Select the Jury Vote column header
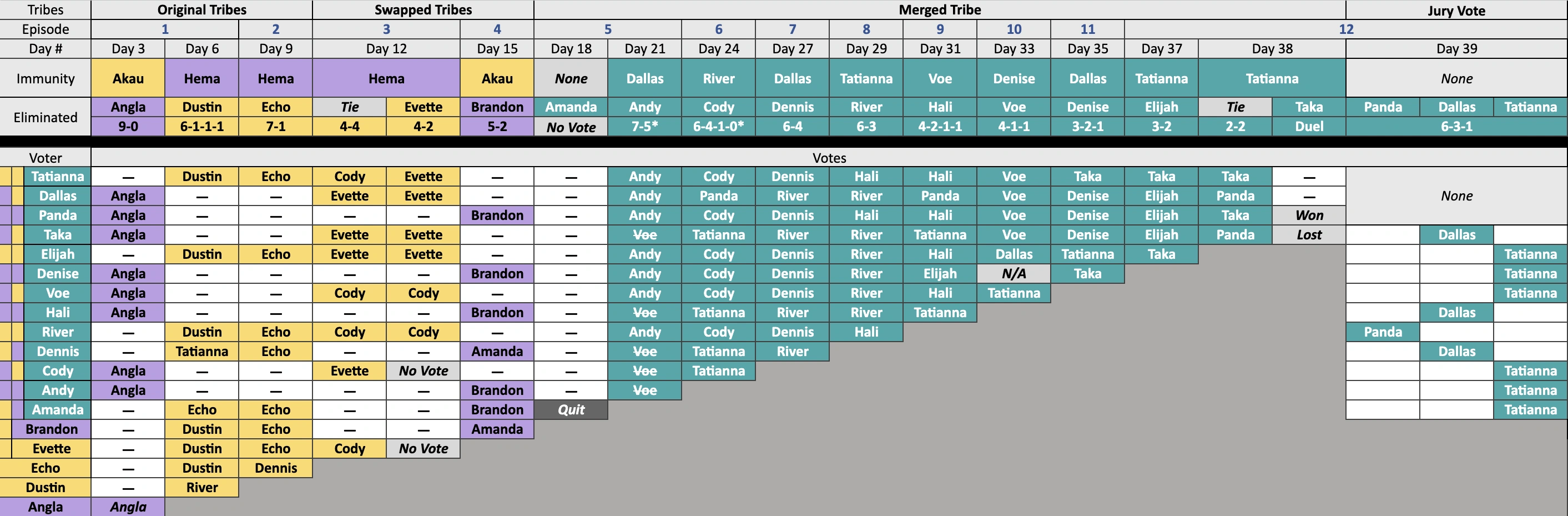This screenshot has width=1568, height=516. point(1456,11)
